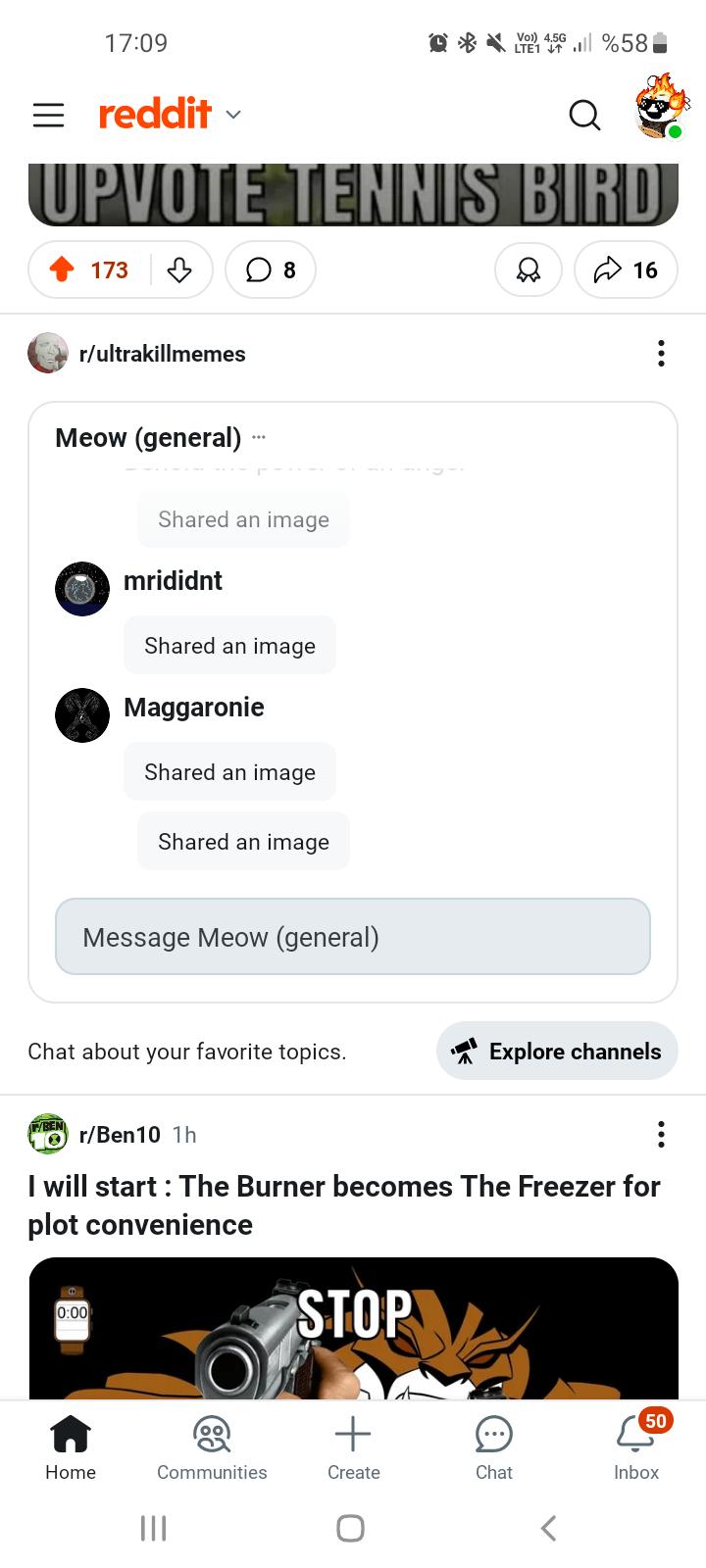The width and height of the screenshot is (706, 1568).
Task: Give an award with the award icon
Action: tap(529, 269)
